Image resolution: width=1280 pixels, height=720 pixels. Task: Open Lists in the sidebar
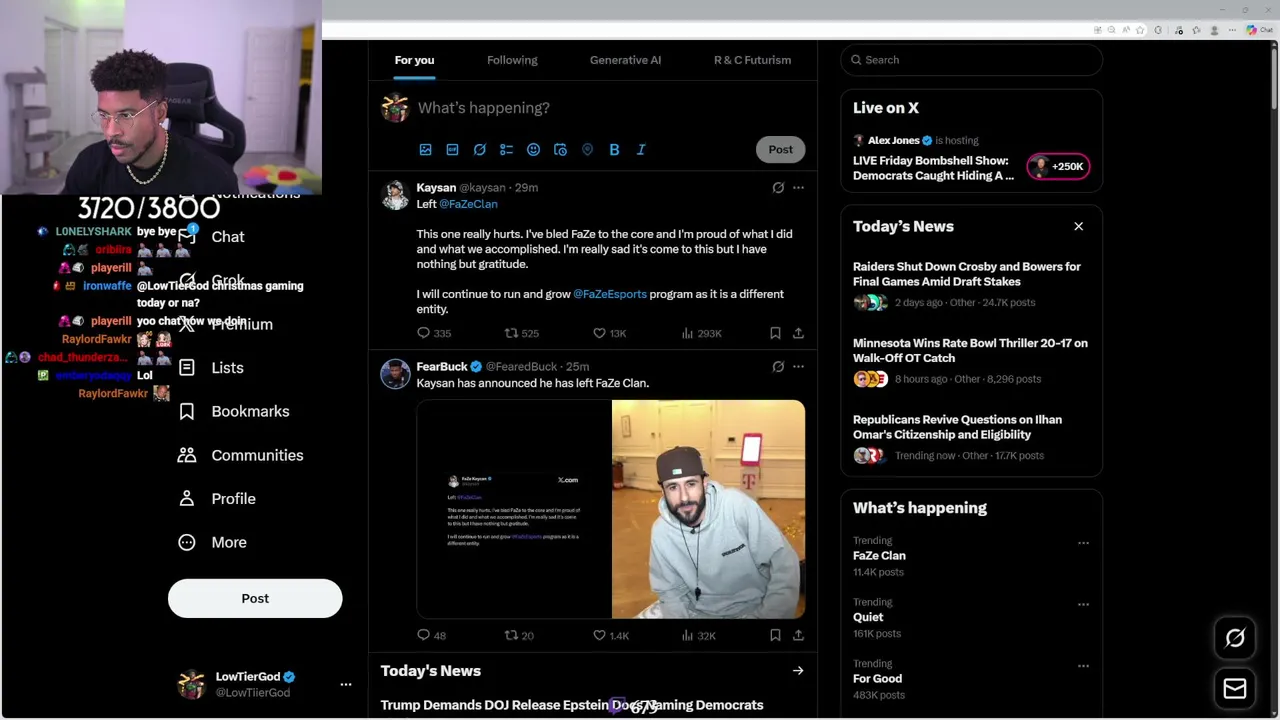pos(210,368)
